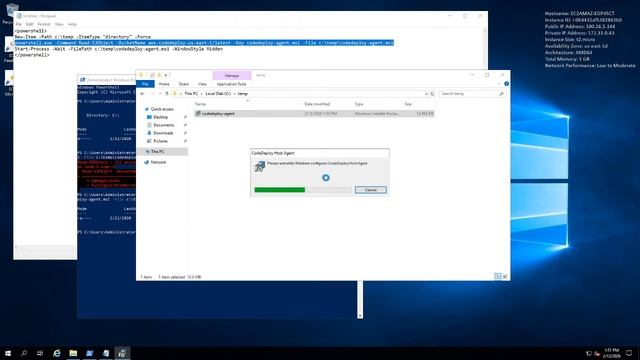Image resolution: width=640 pixels, height=360 pixels.
Task: Switch Explorer to details view icon
Action: pyautogui.click(x=498, y=276)
